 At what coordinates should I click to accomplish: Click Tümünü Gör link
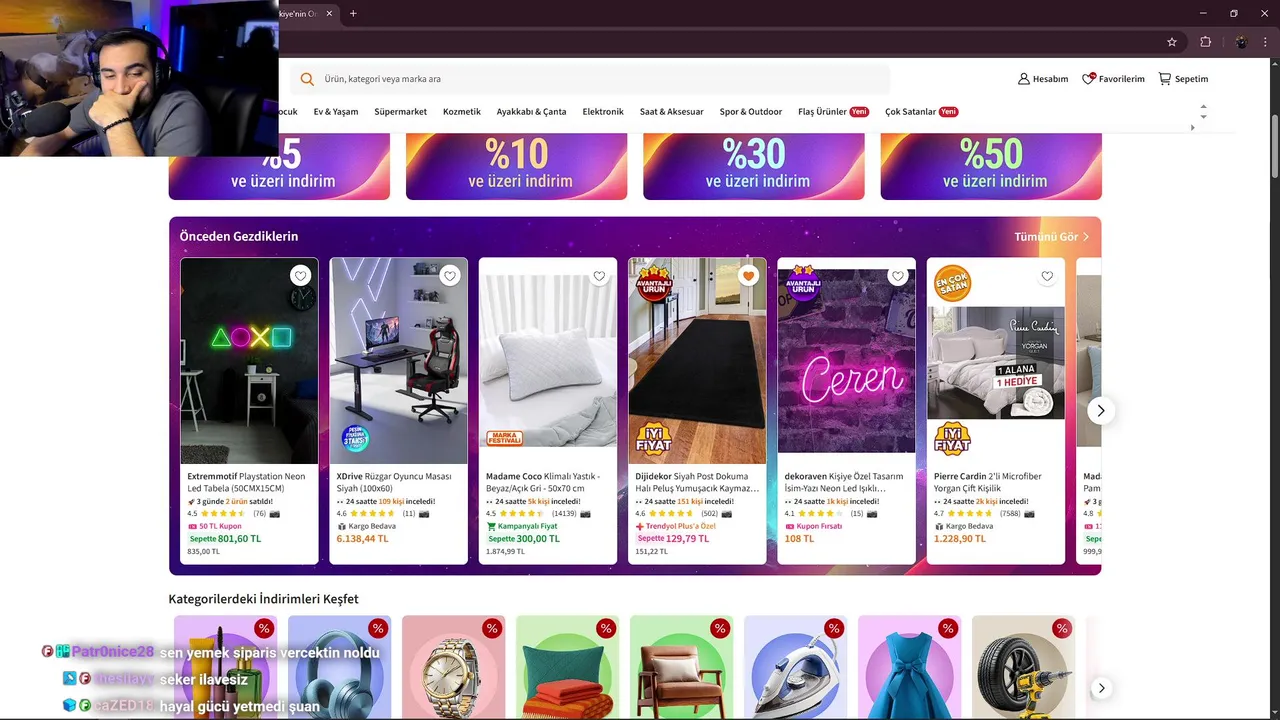pos(1051,237)
